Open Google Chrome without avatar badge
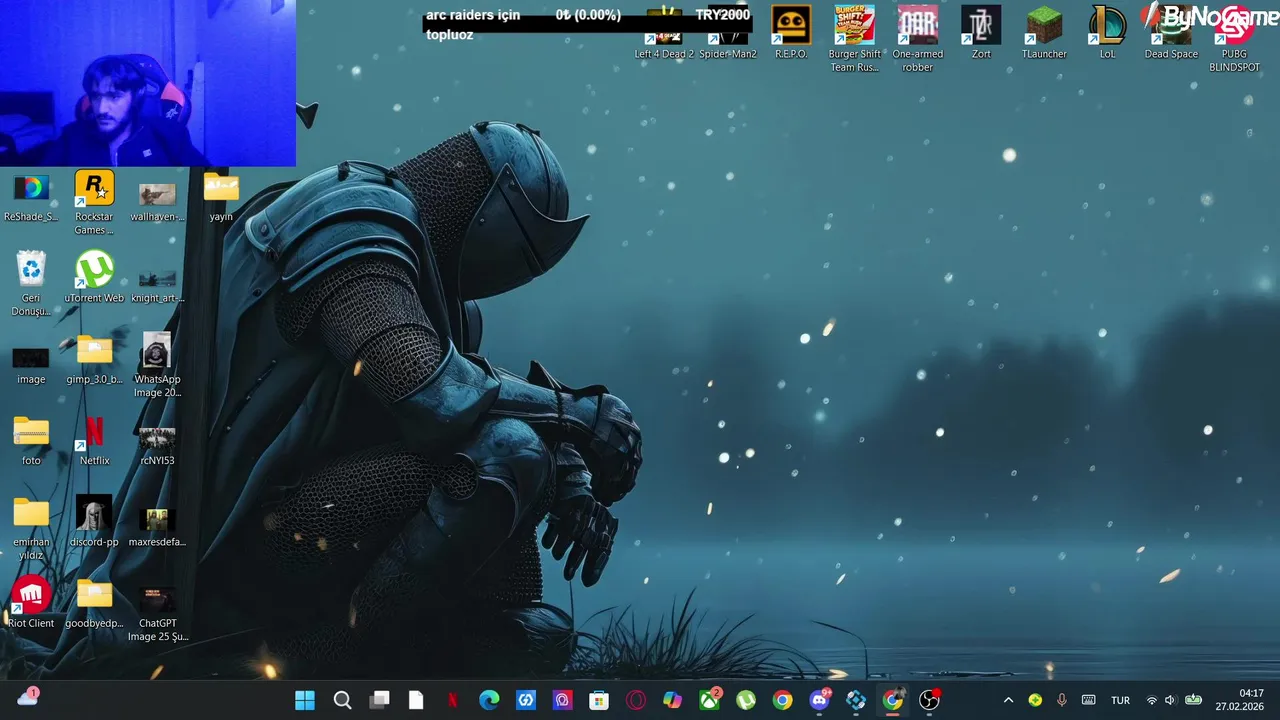This screenshot has width=1280, height=720. point(783,700)
